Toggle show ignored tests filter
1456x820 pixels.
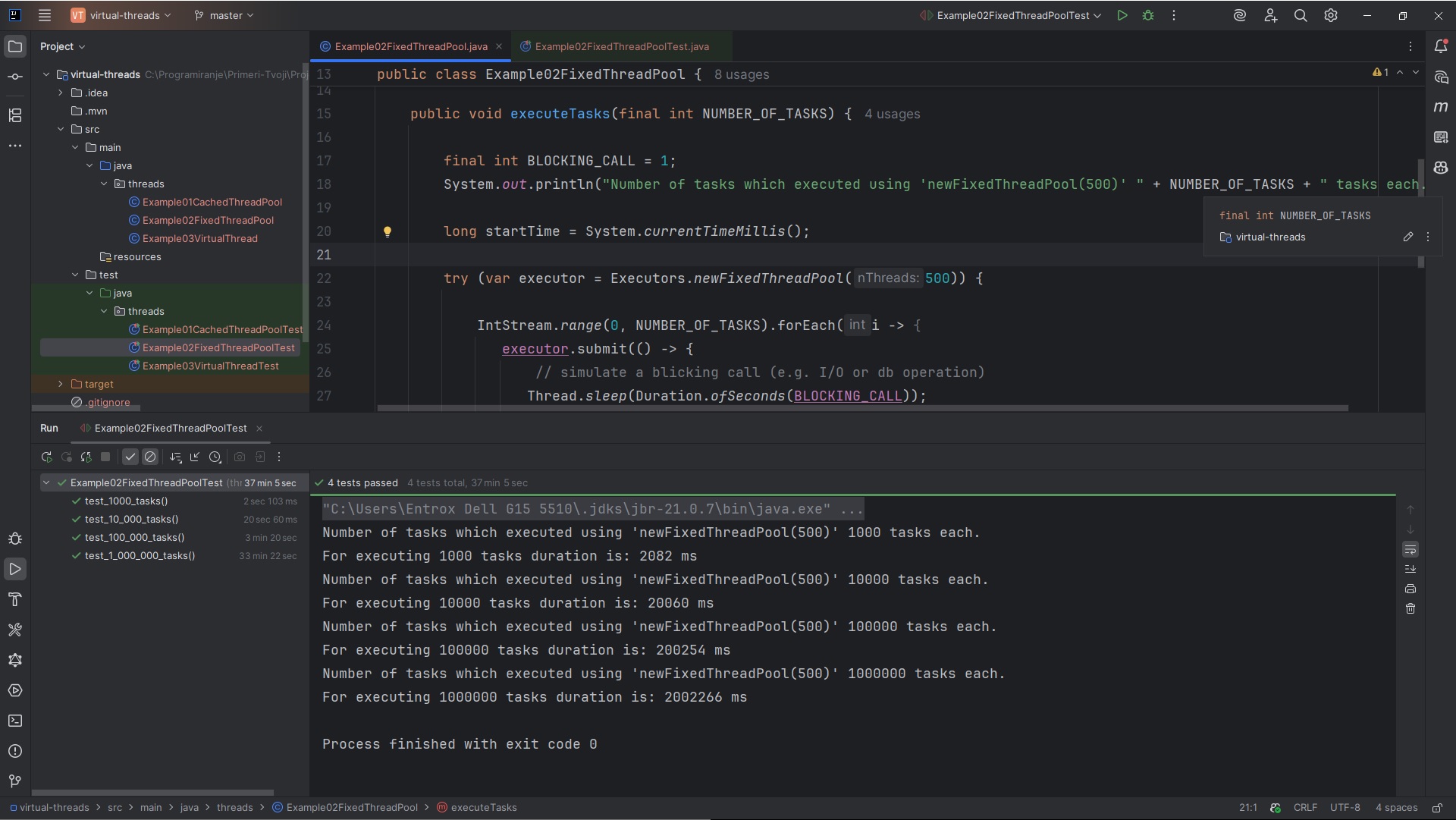(150, 457)
